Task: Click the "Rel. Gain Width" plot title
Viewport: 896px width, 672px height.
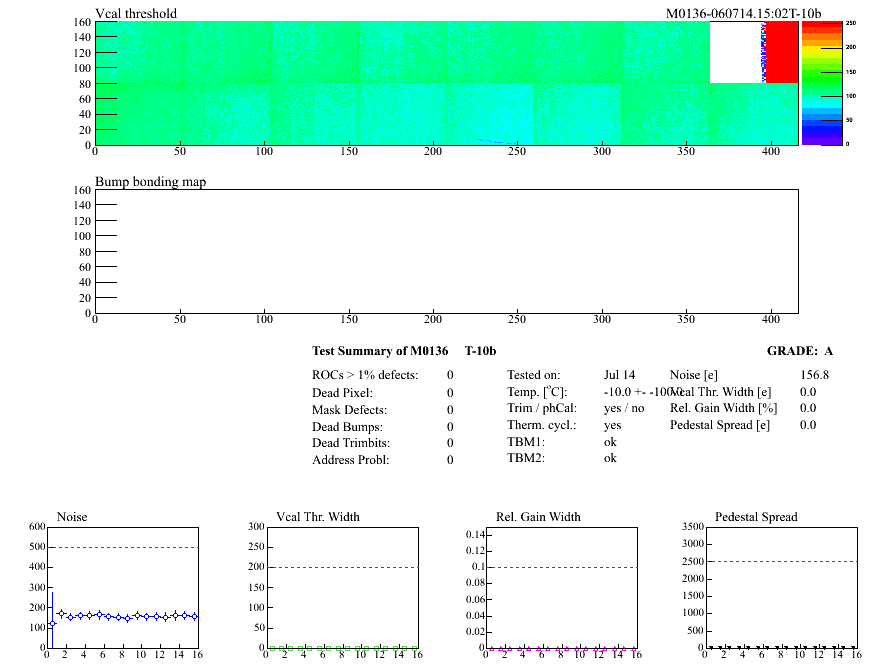Action: 538,517
